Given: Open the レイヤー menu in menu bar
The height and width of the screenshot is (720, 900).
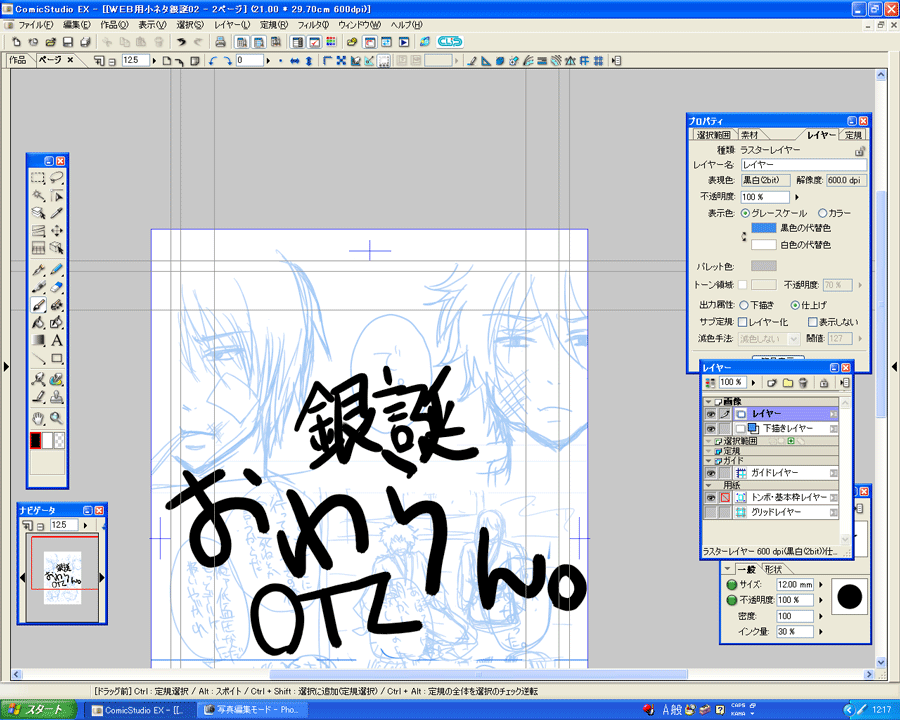Looking at the screenshot, I should click(x=232, y=25).
